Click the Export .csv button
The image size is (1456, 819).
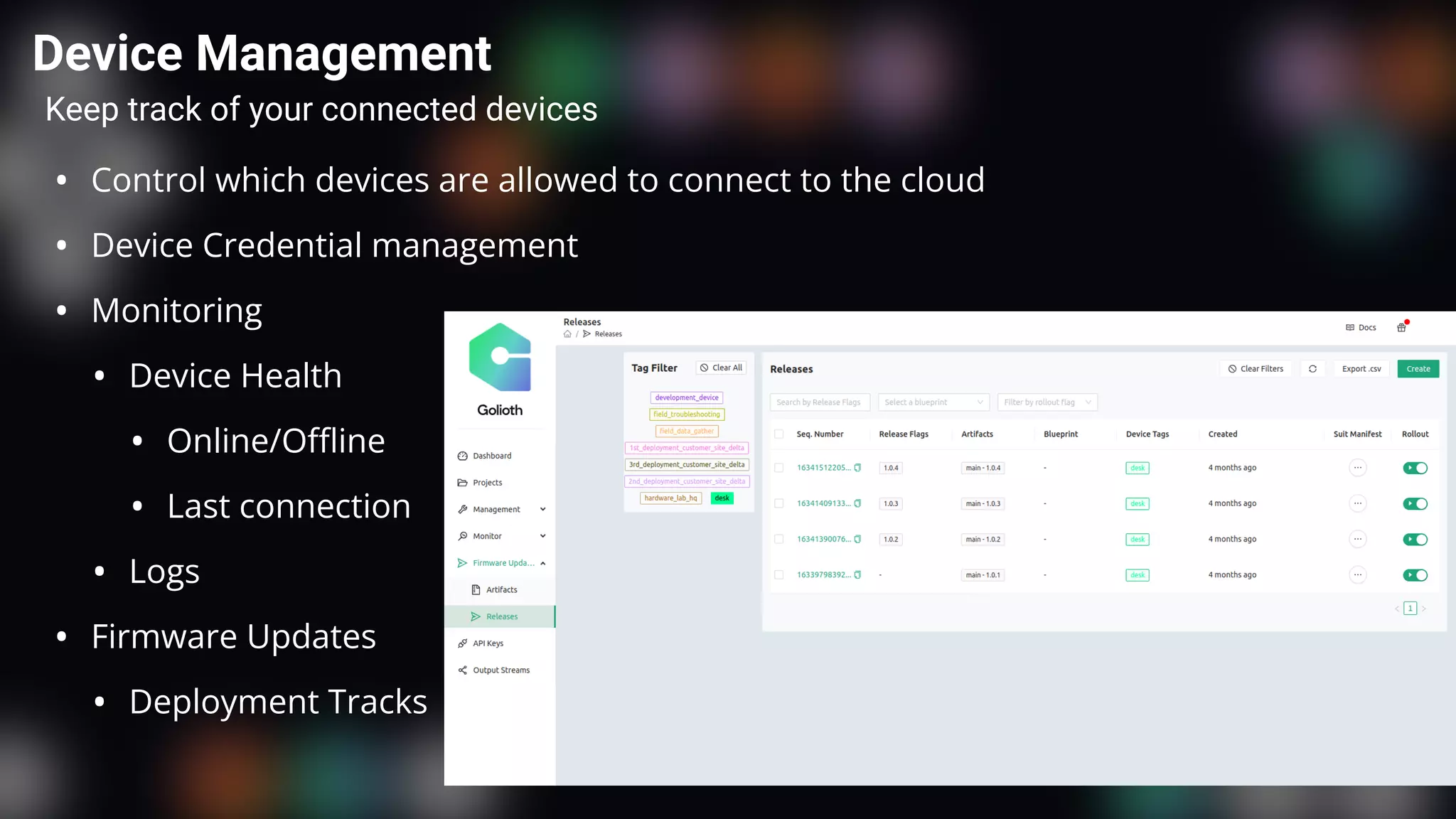pos(1361,369)
